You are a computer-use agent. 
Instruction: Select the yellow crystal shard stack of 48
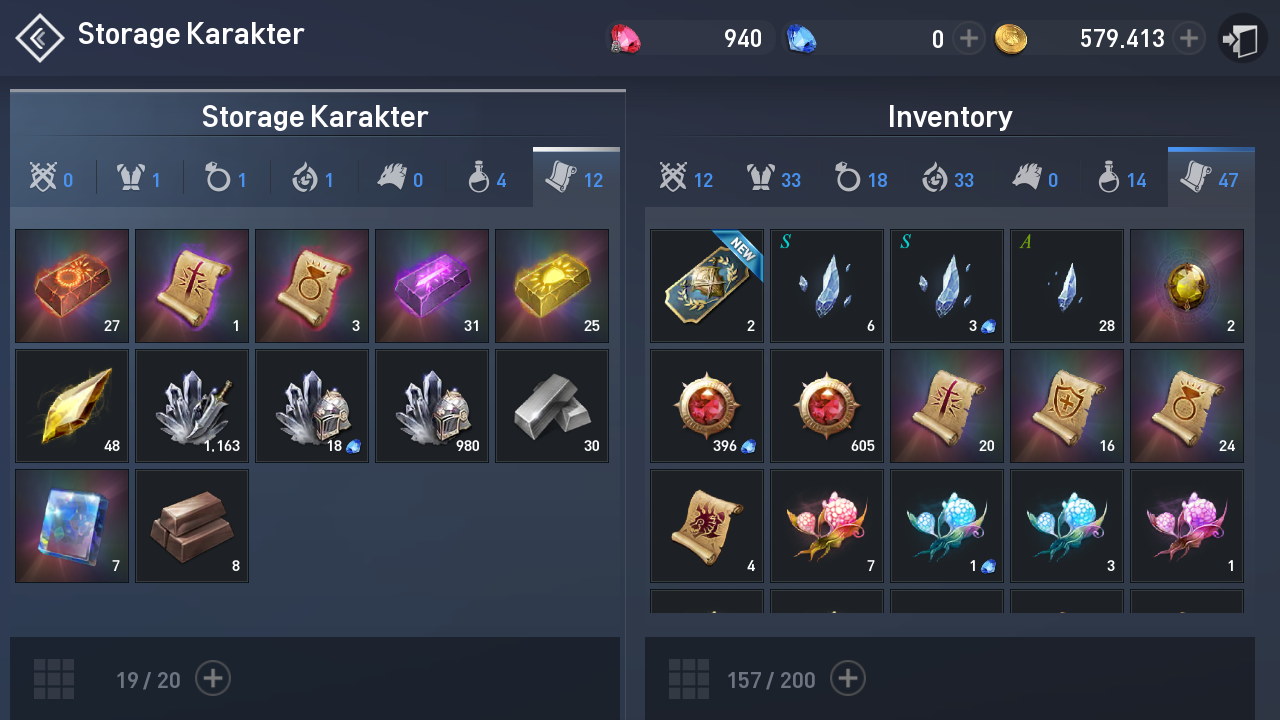click(72, 406)
